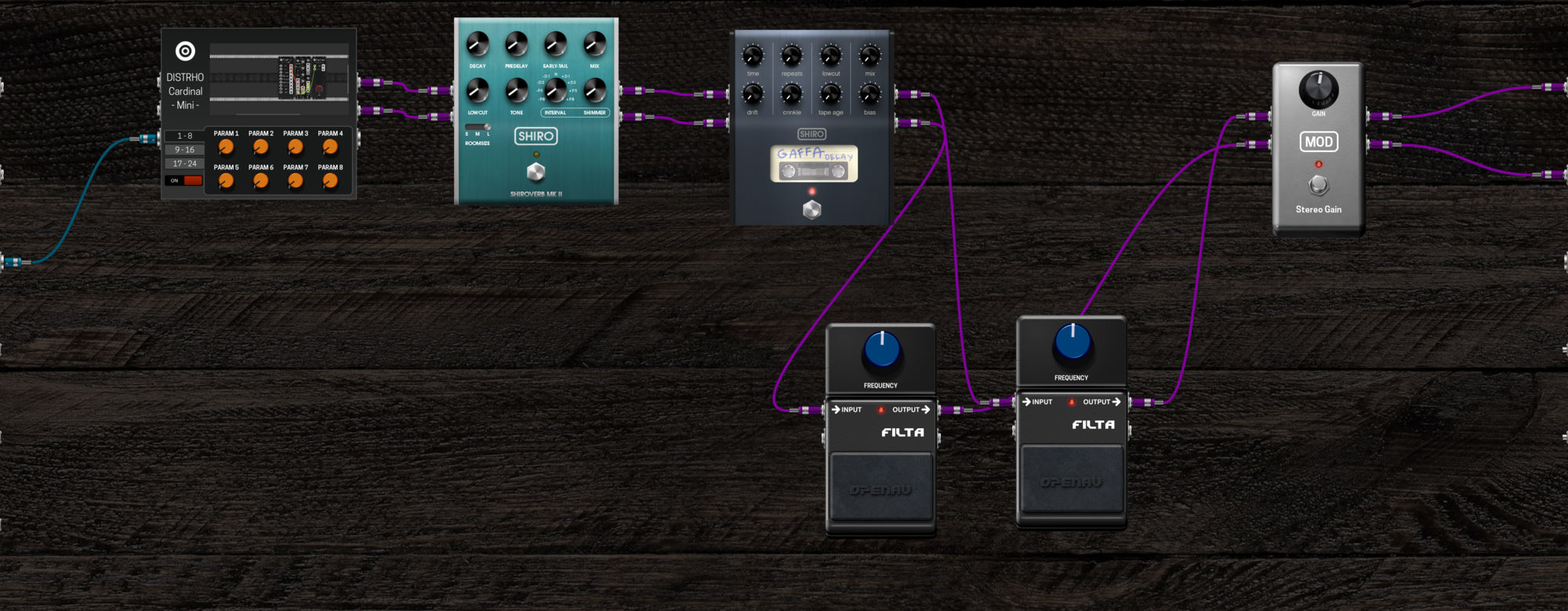The height and width of the screenshot is (611, 1568).
Task: Click the right Filta INPUT arrow label
Action: (1037, 402)
